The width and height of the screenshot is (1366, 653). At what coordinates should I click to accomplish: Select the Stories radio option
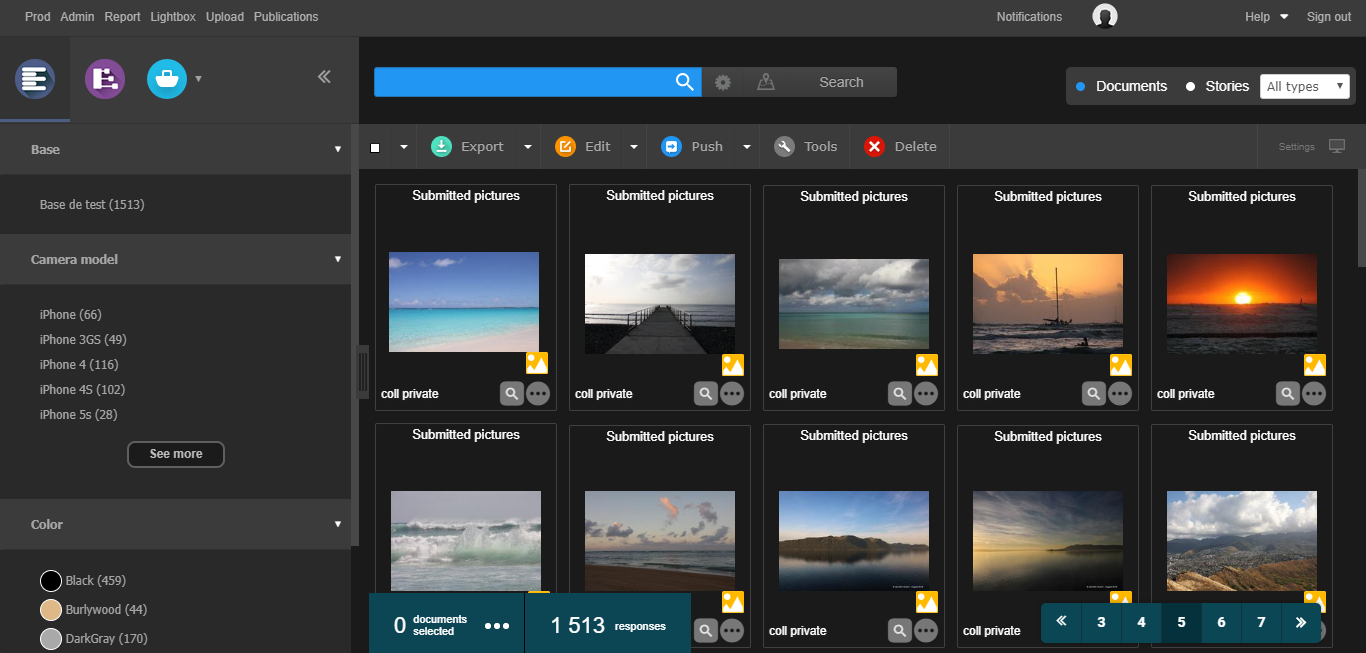(1190, 87)
